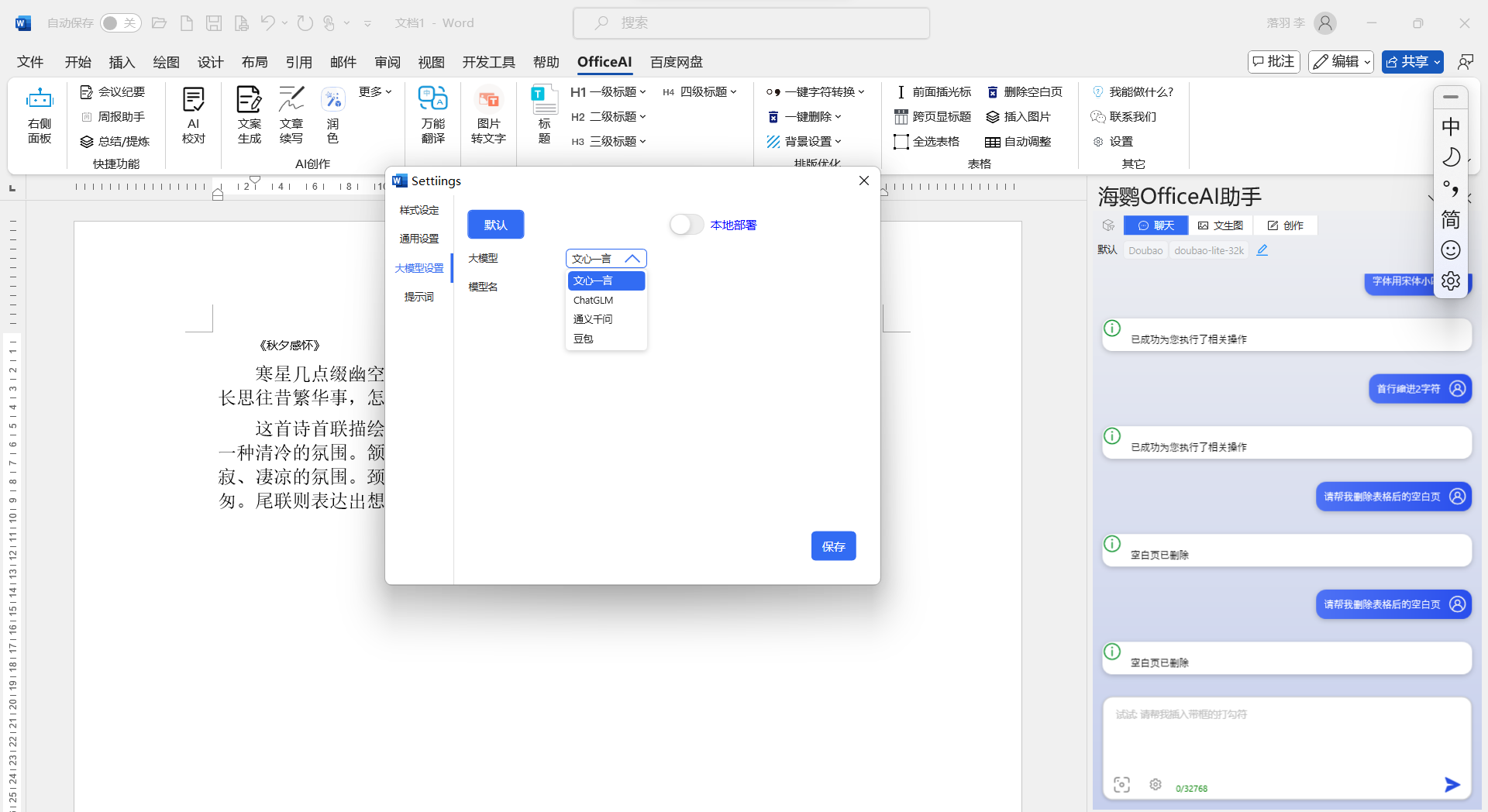Collapse the 大模型 combo box showing 文心一言

(606, 259)
